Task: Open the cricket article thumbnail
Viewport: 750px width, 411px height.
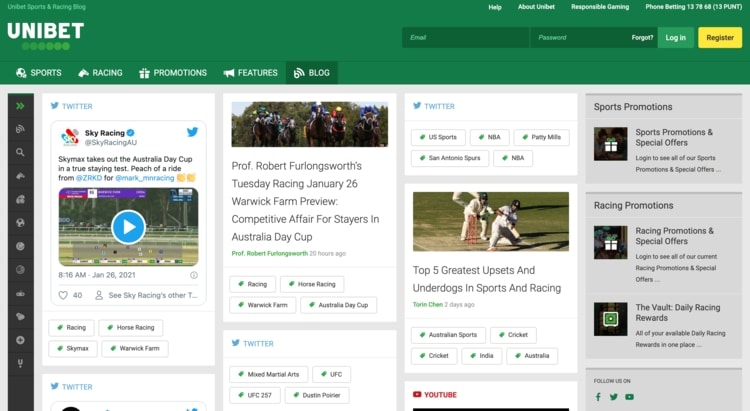Action: 491,222
